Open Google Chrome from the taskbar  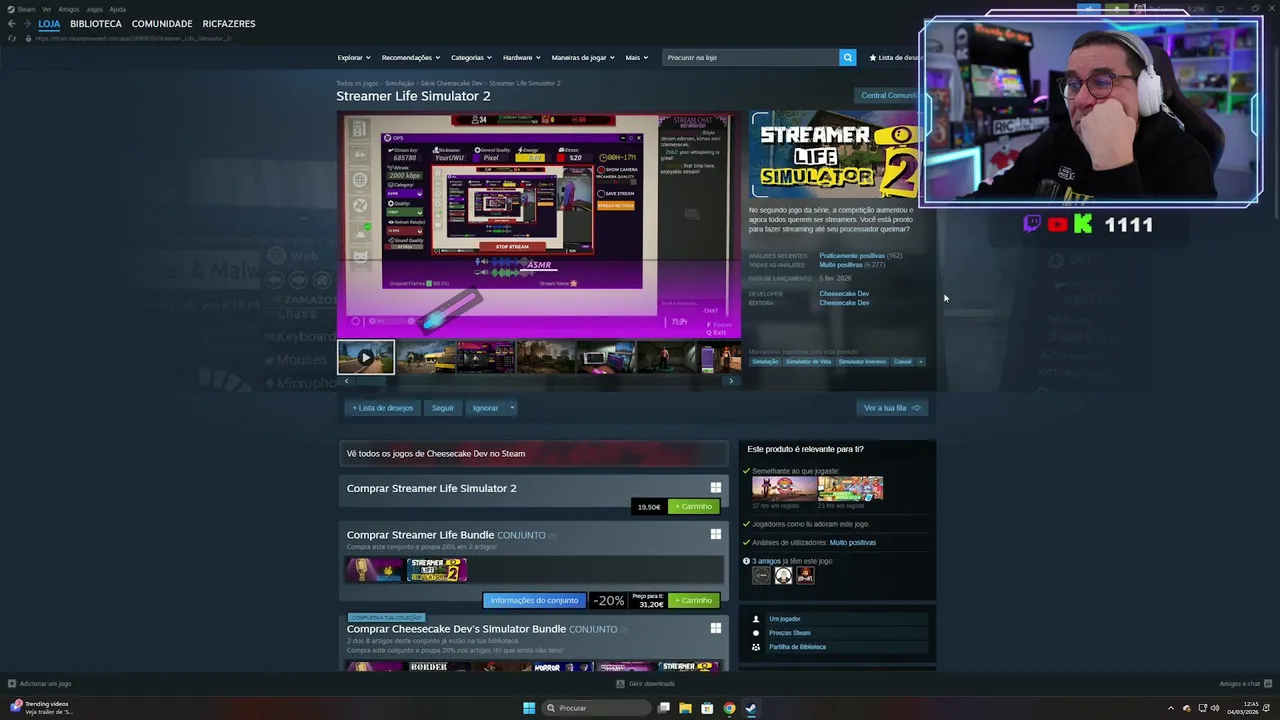pyautogui.click(x=729, y=708)
